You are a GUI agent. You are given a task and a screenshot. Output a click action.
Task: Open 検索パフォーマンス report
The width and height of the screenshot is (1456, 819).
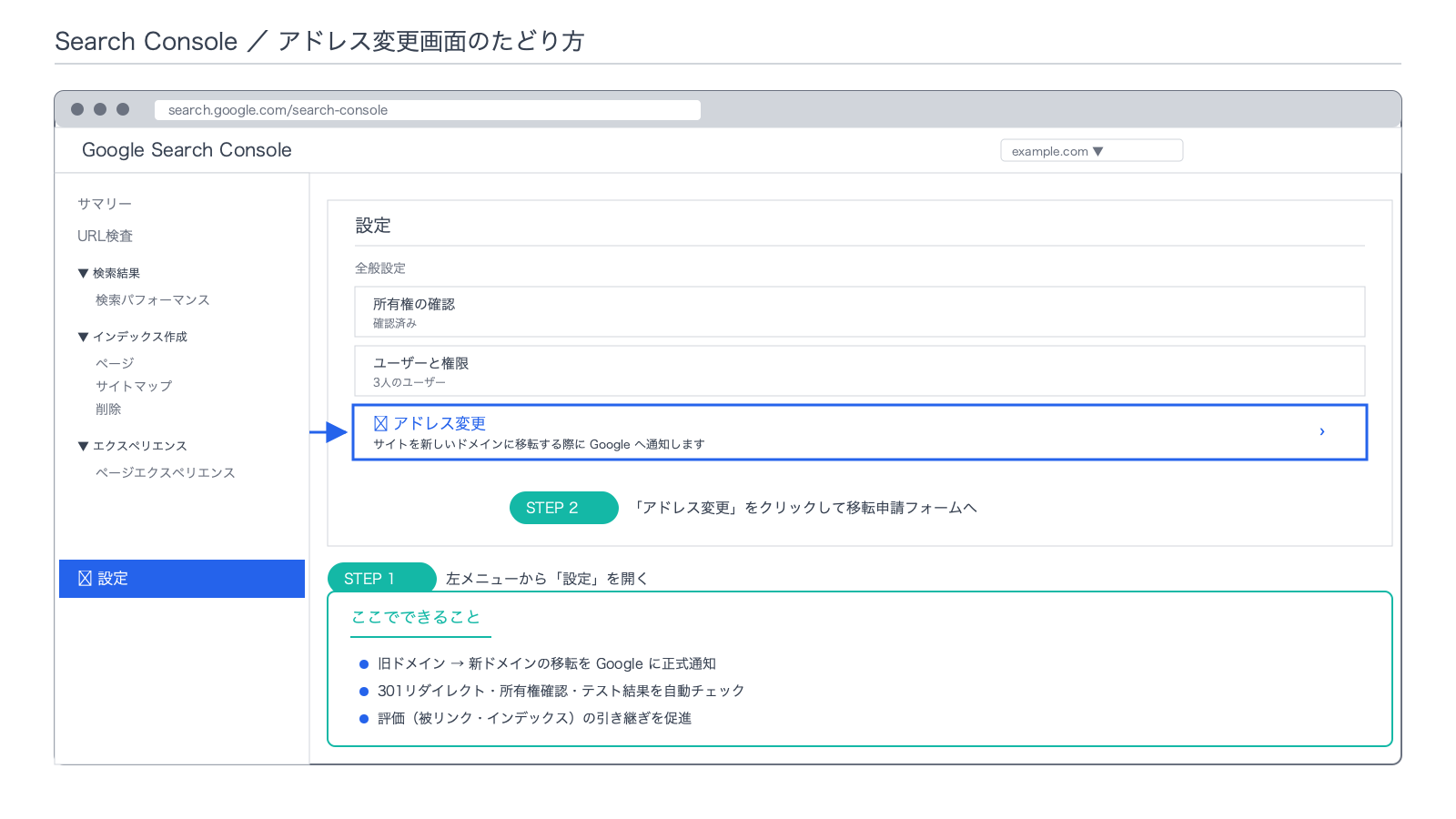coord(152,300)
